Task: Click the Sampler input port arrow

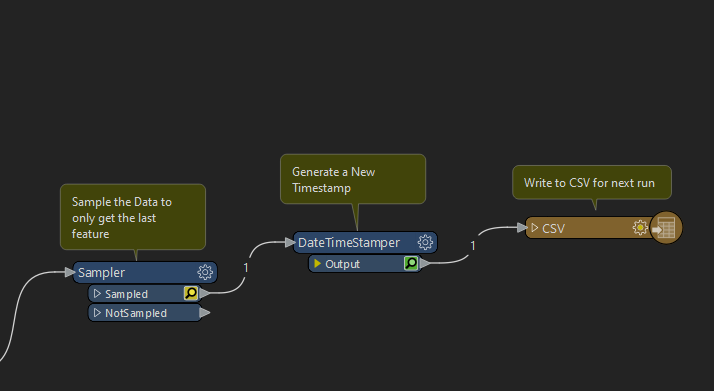Action: 70,272
